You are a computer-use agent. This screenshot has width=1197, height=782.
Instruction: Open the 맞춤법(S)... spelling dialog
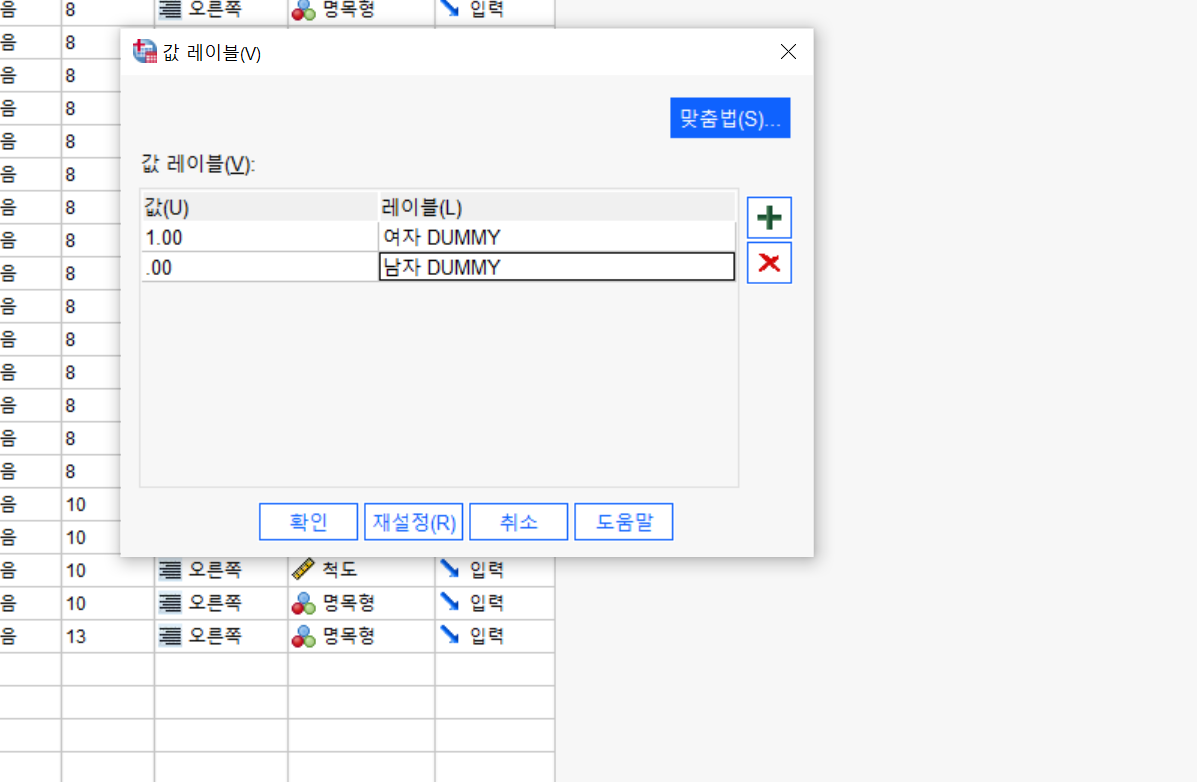tap(730, 118)
